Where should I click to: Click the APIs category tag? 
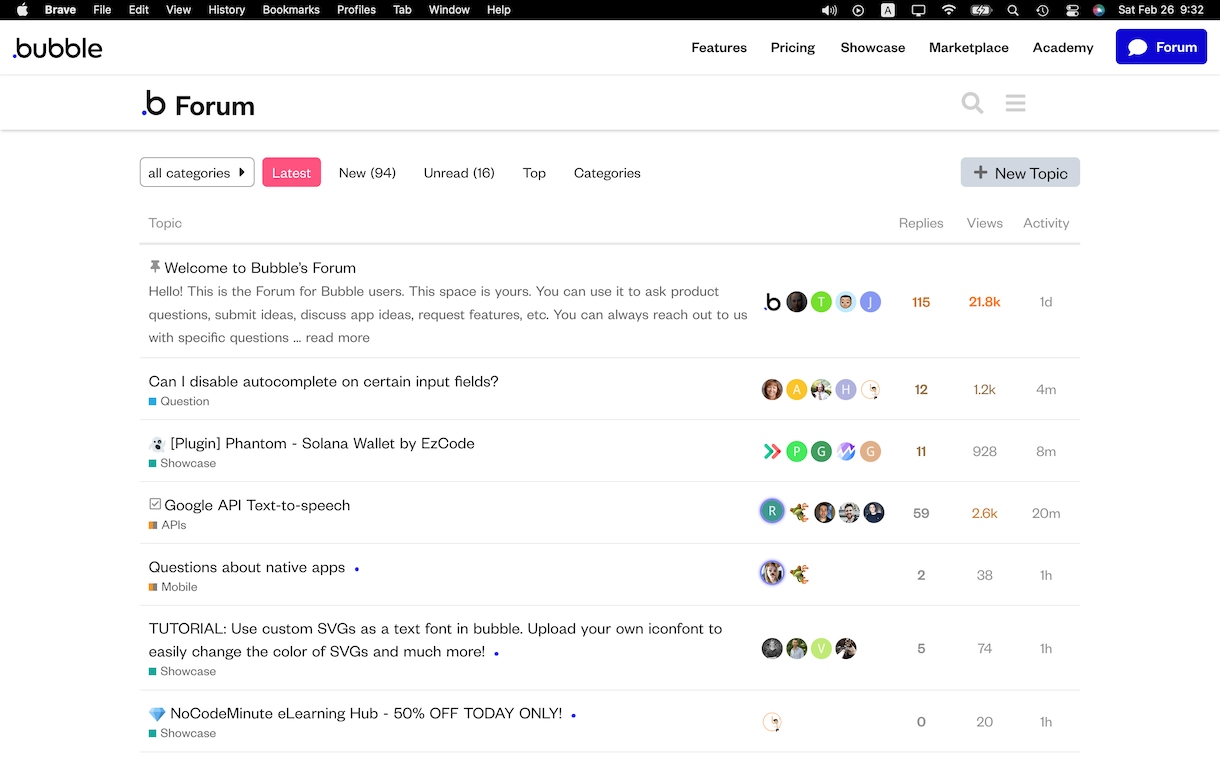point(167,525)
